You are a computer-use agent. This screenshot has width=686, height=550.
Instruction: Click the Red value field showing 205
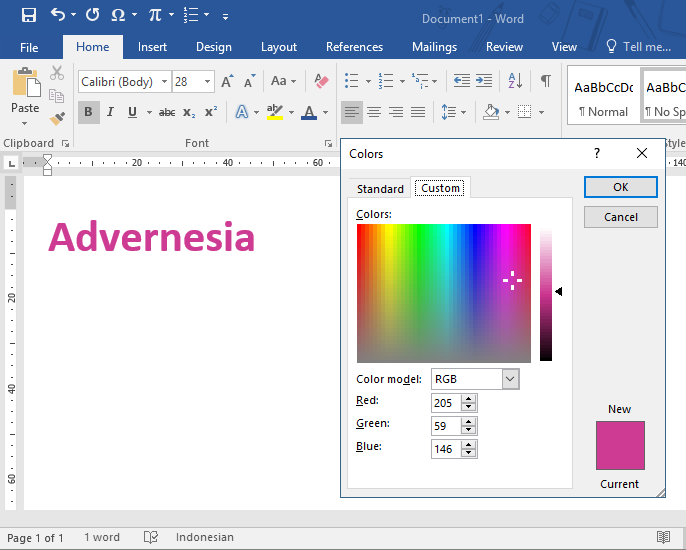tap(446, 403)
